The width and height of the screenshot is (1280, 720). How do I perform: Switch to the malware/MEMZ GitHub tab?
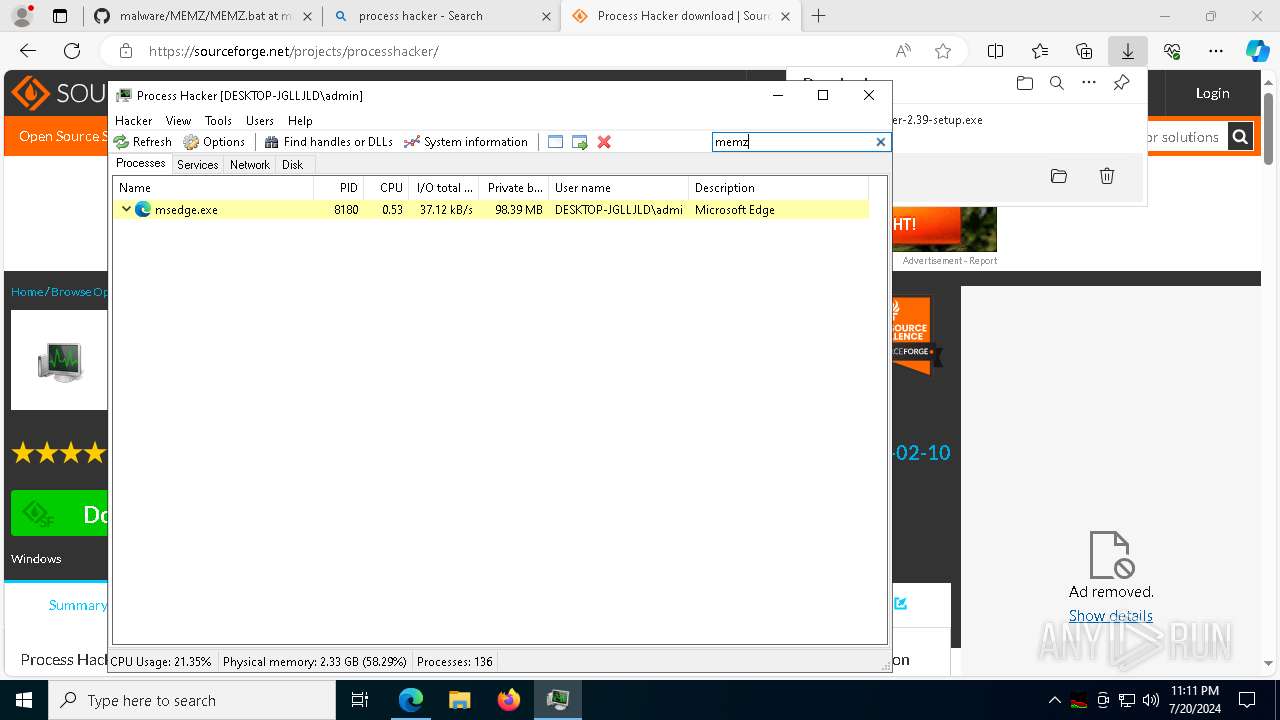(x=205, y=16)
